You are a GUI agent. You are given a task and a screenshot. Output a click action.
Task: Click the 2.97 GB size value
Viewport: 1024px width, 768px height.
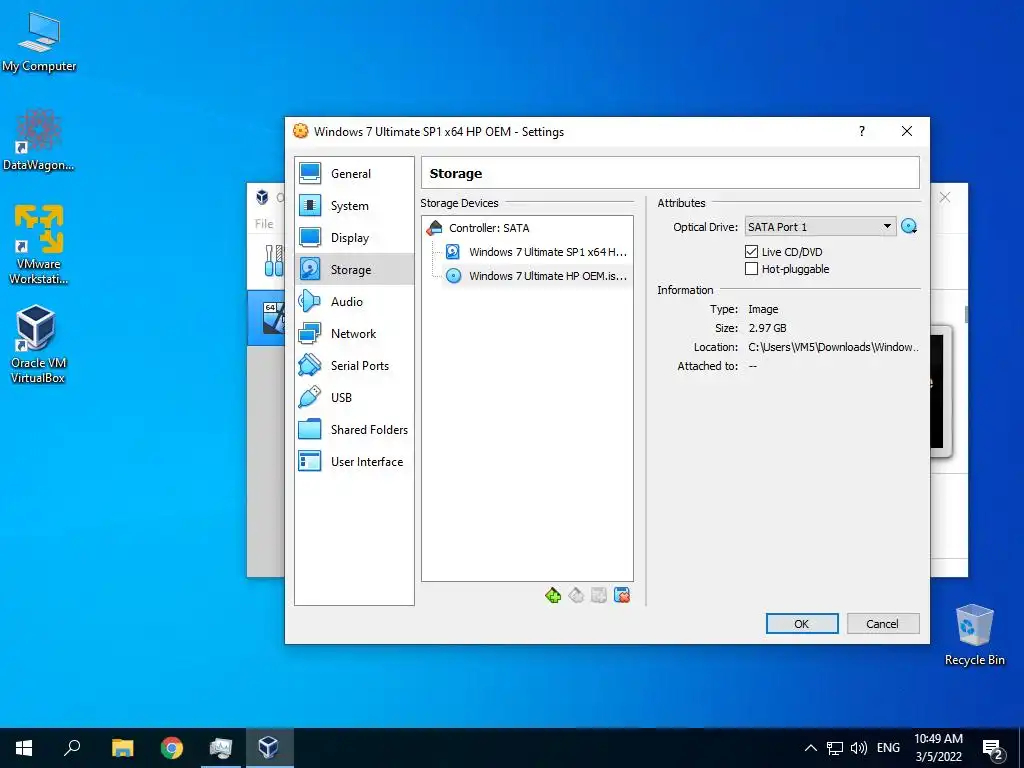coord(767,328)
